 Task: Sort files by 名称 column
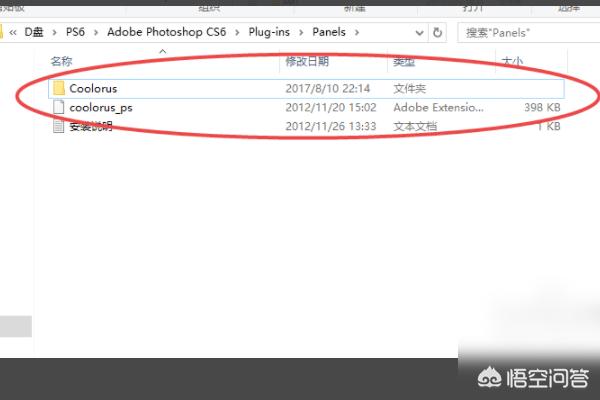point(61,61)
